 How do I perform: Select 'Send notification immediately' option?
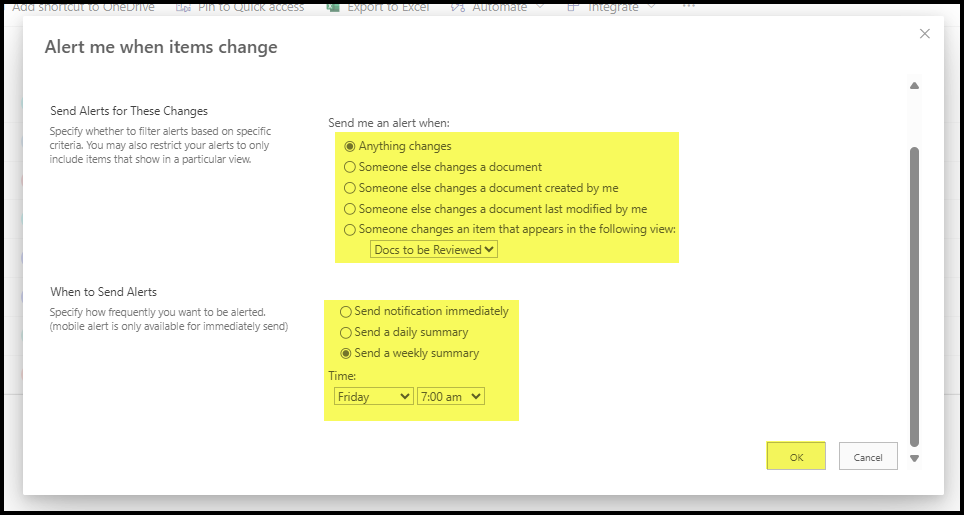346,311
